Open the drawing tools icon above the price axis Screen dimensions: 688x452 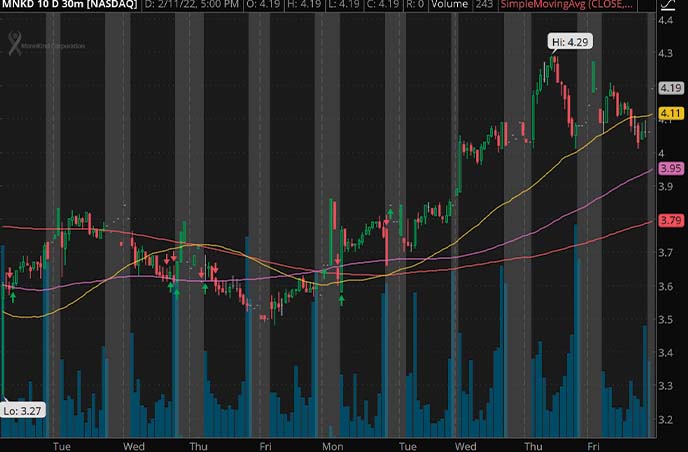pos(667,4)
